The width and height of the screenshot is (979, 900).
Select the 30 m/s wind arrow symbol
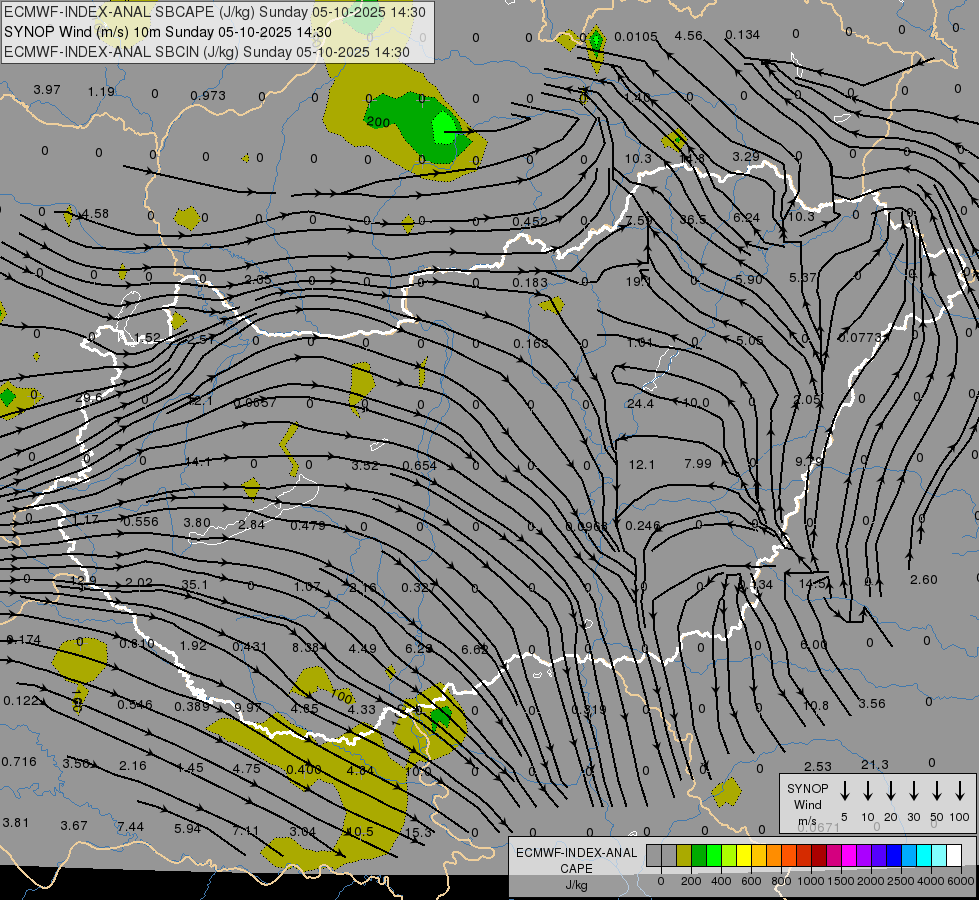coord(914,791)
